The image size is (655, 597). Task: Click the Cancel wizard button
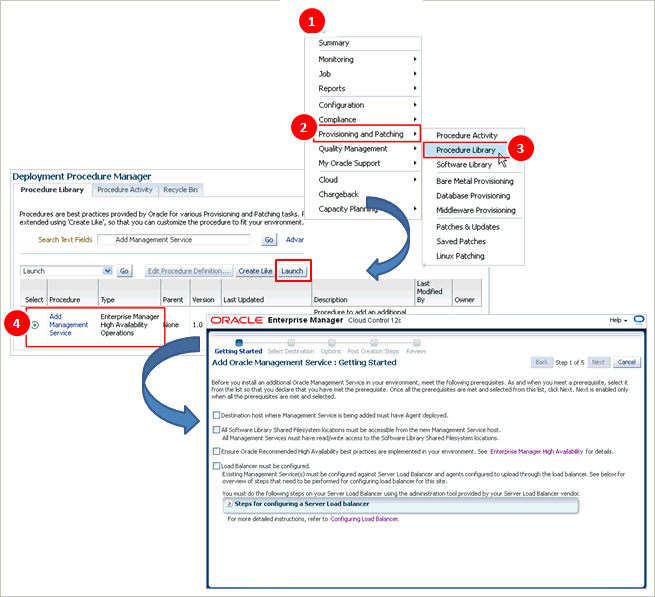click(627, 362)
